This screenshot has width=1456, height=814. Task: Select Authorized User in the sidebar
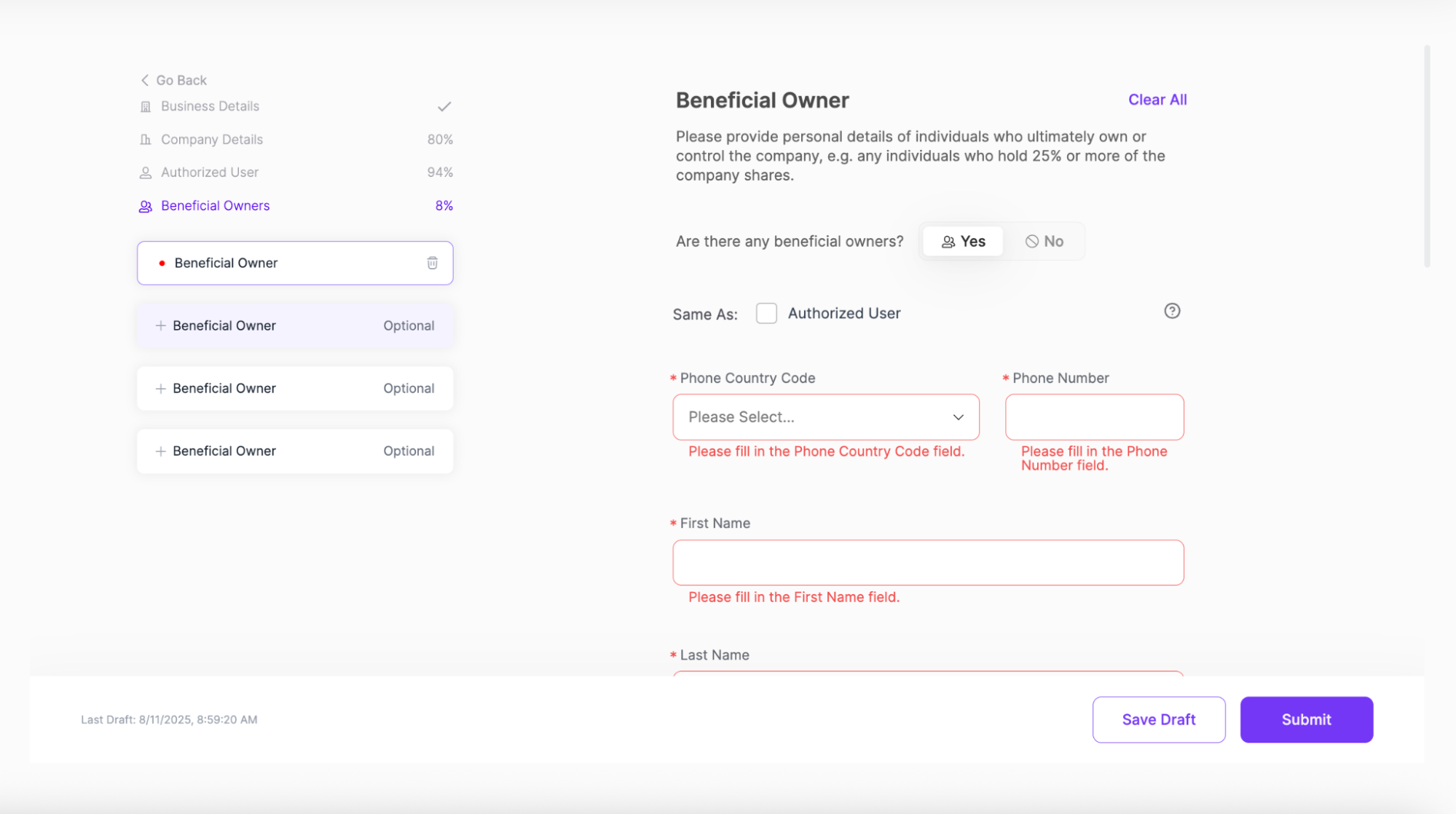tap(209, 172)
